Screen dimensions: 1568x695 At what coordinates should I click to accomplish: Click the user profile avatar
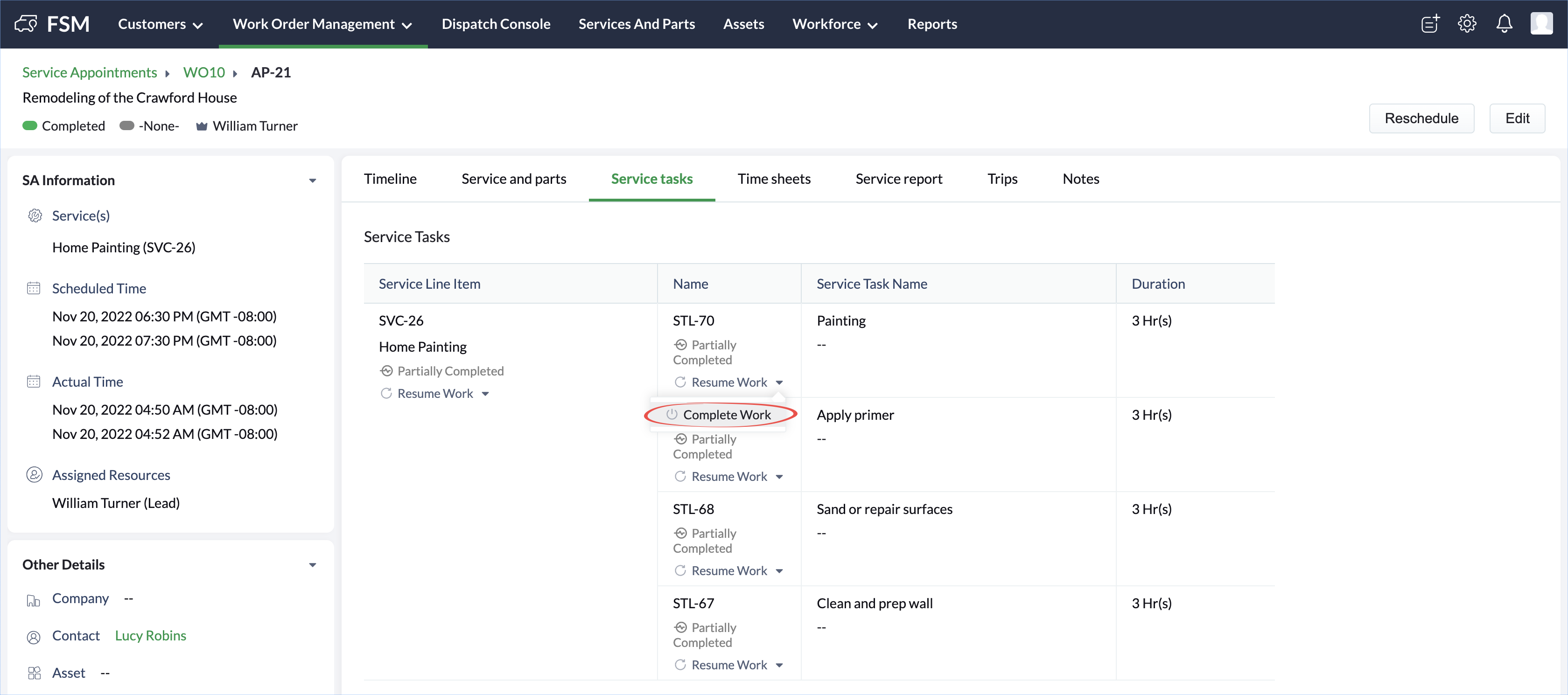click(x=1541, y=24)
